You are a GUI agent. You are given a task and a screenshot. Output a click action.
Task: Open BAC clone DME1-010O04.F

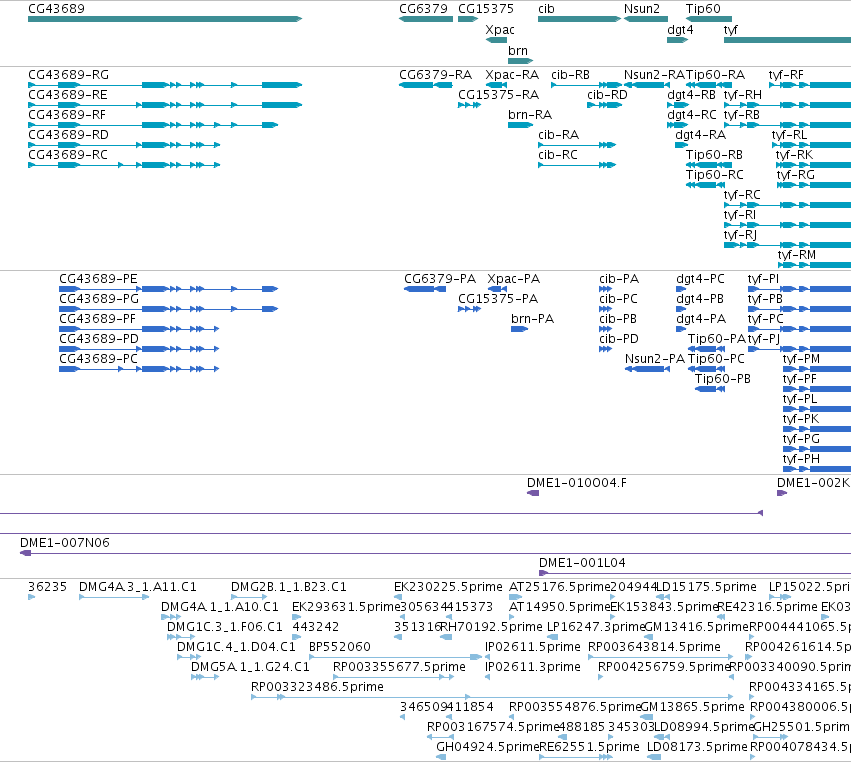[x=533, y=493]
